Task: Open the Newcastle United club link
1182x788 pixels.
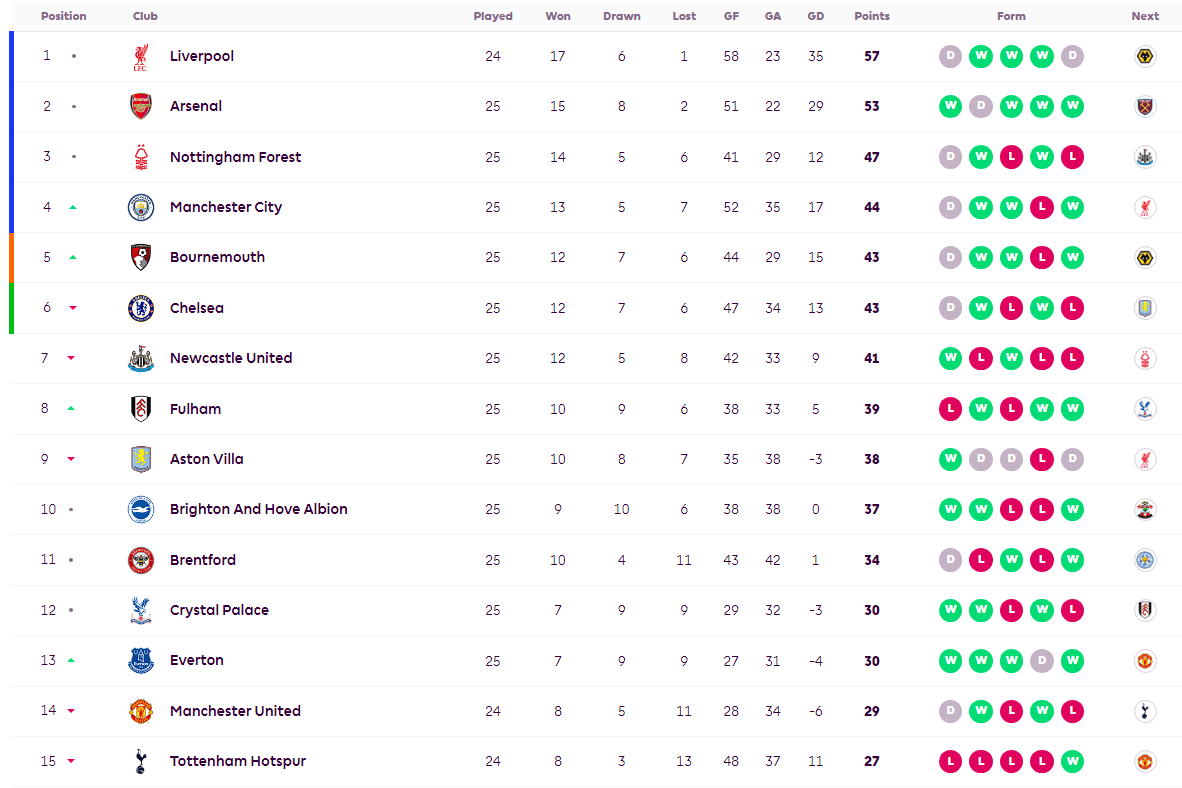Action: tap(231, 358)
